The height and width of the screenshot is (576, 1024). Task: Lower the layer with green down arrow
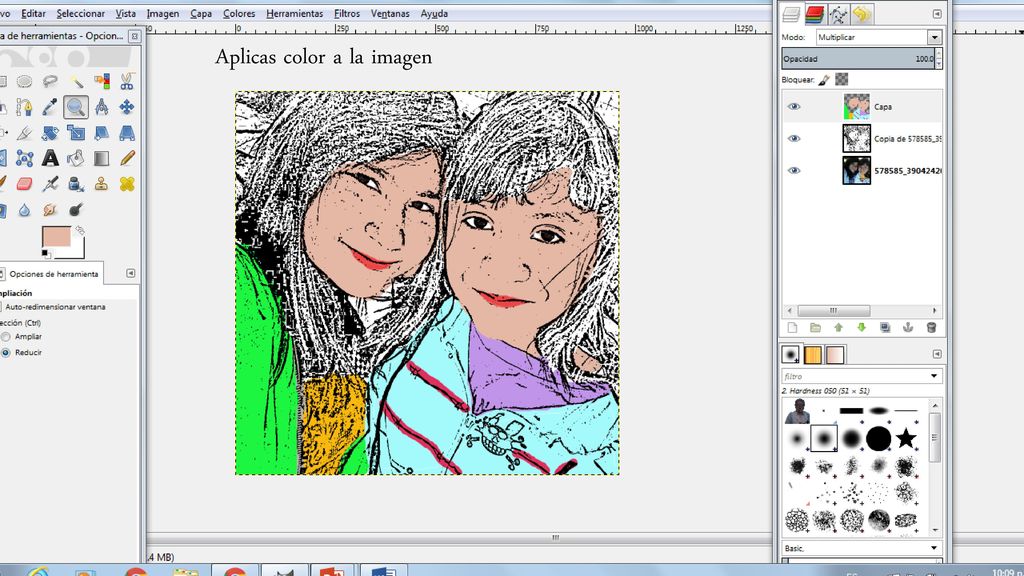click(861, 328)
